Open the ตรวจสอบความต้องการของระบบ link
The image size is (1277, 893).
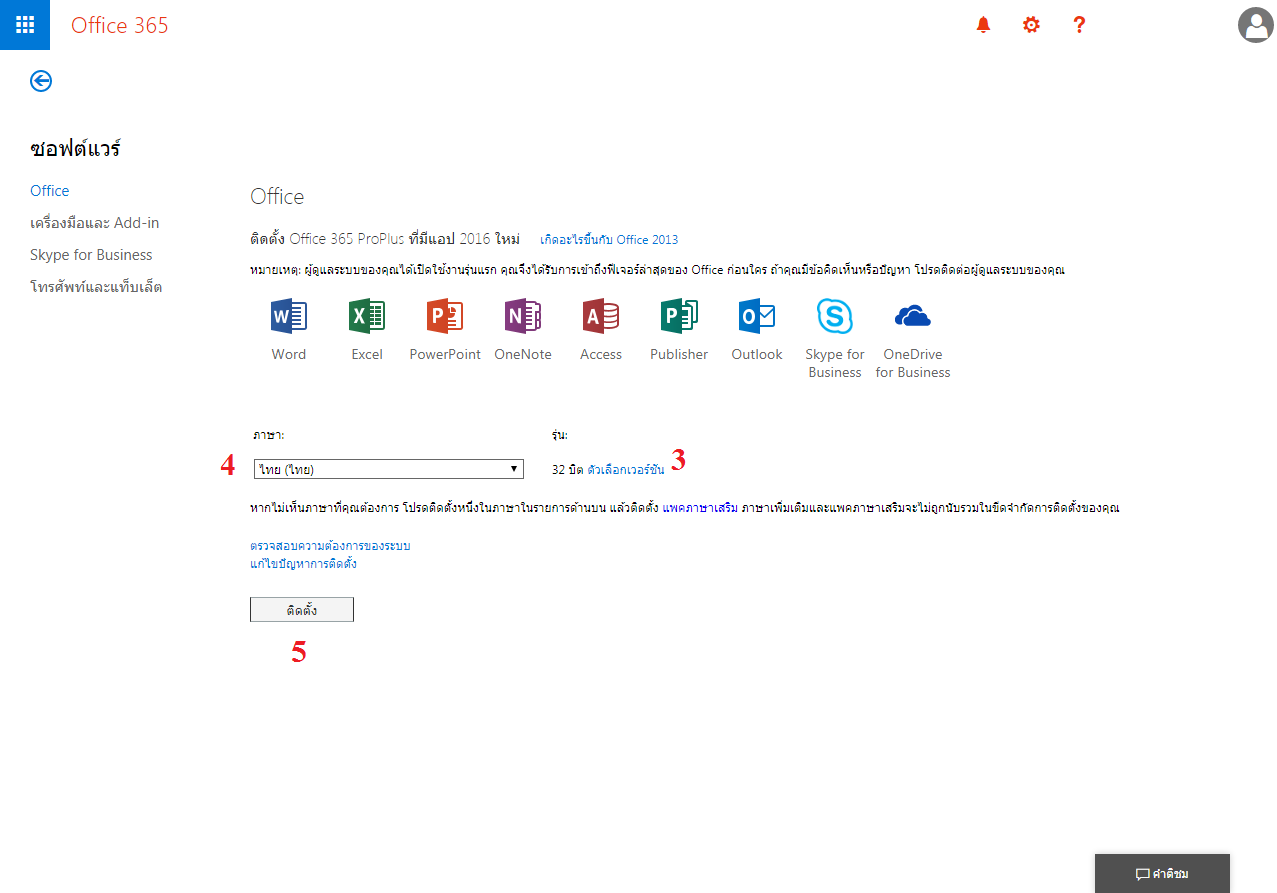330,546
